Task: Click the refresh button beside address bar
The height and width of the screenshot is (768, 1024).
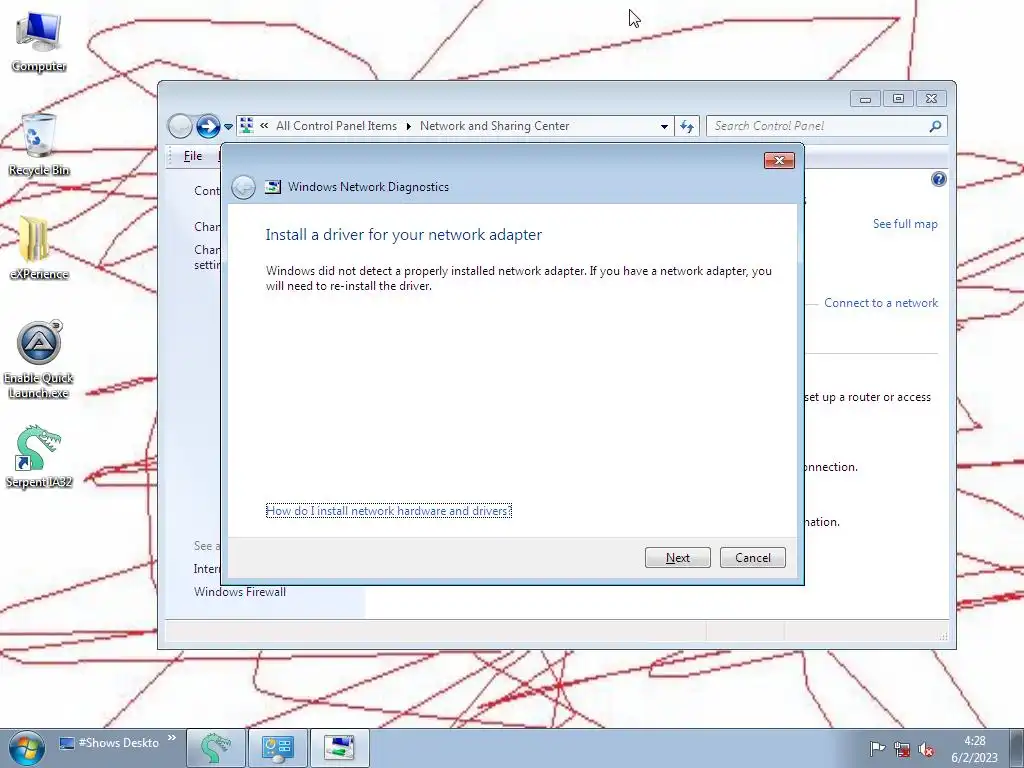Action: pyautogui.click(x=687, y=126)
